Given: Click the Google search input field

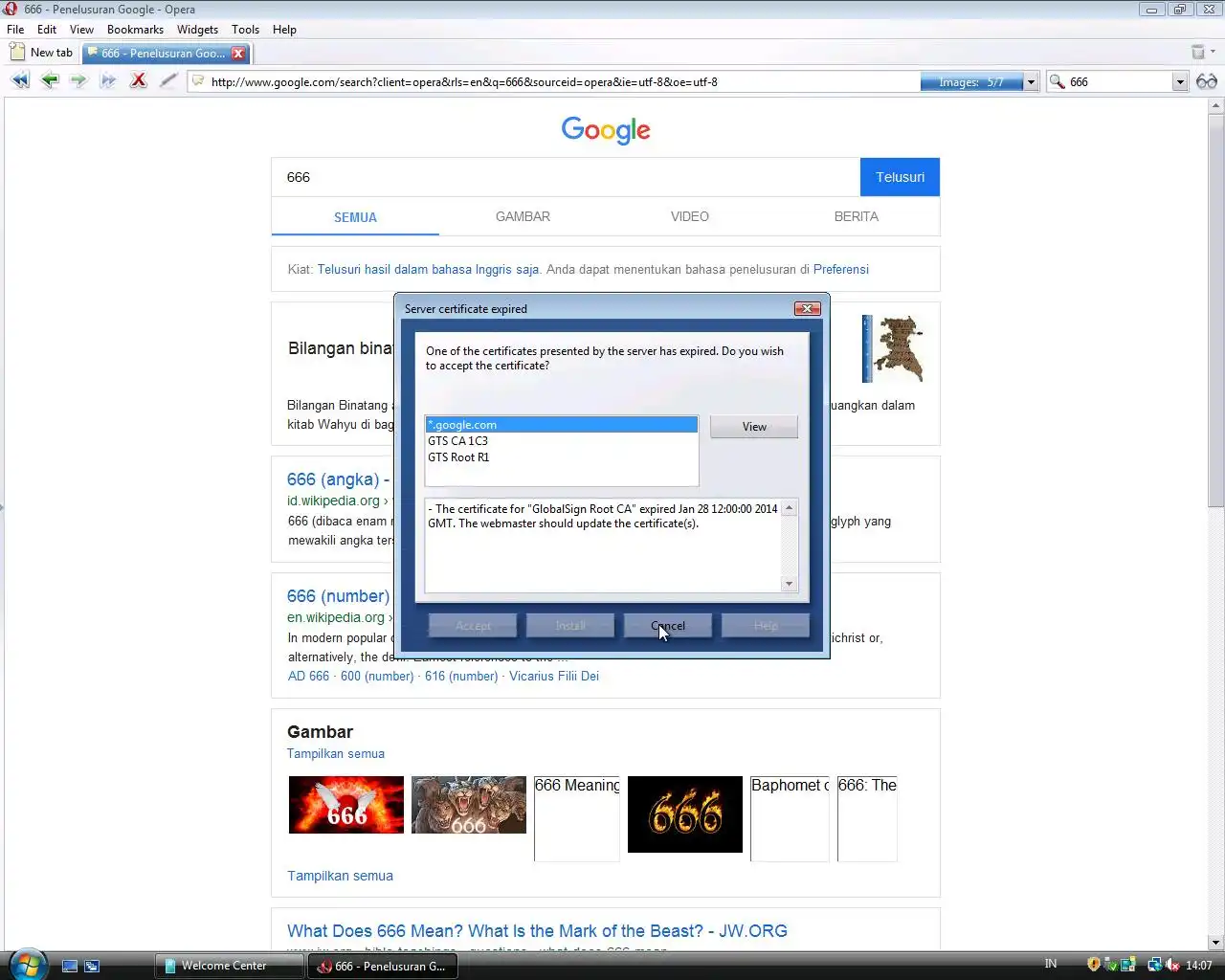Looking at the screenshot, I should tap(566, 177).
